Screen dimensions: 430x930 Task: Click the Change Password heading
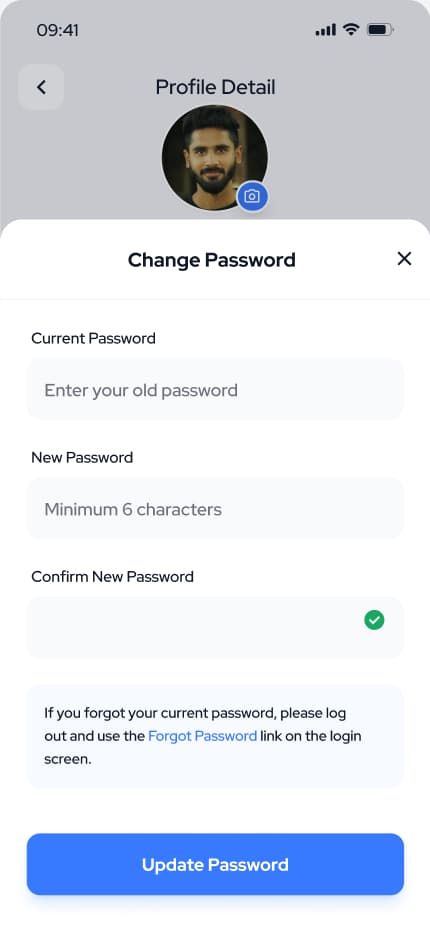[212, 260]
